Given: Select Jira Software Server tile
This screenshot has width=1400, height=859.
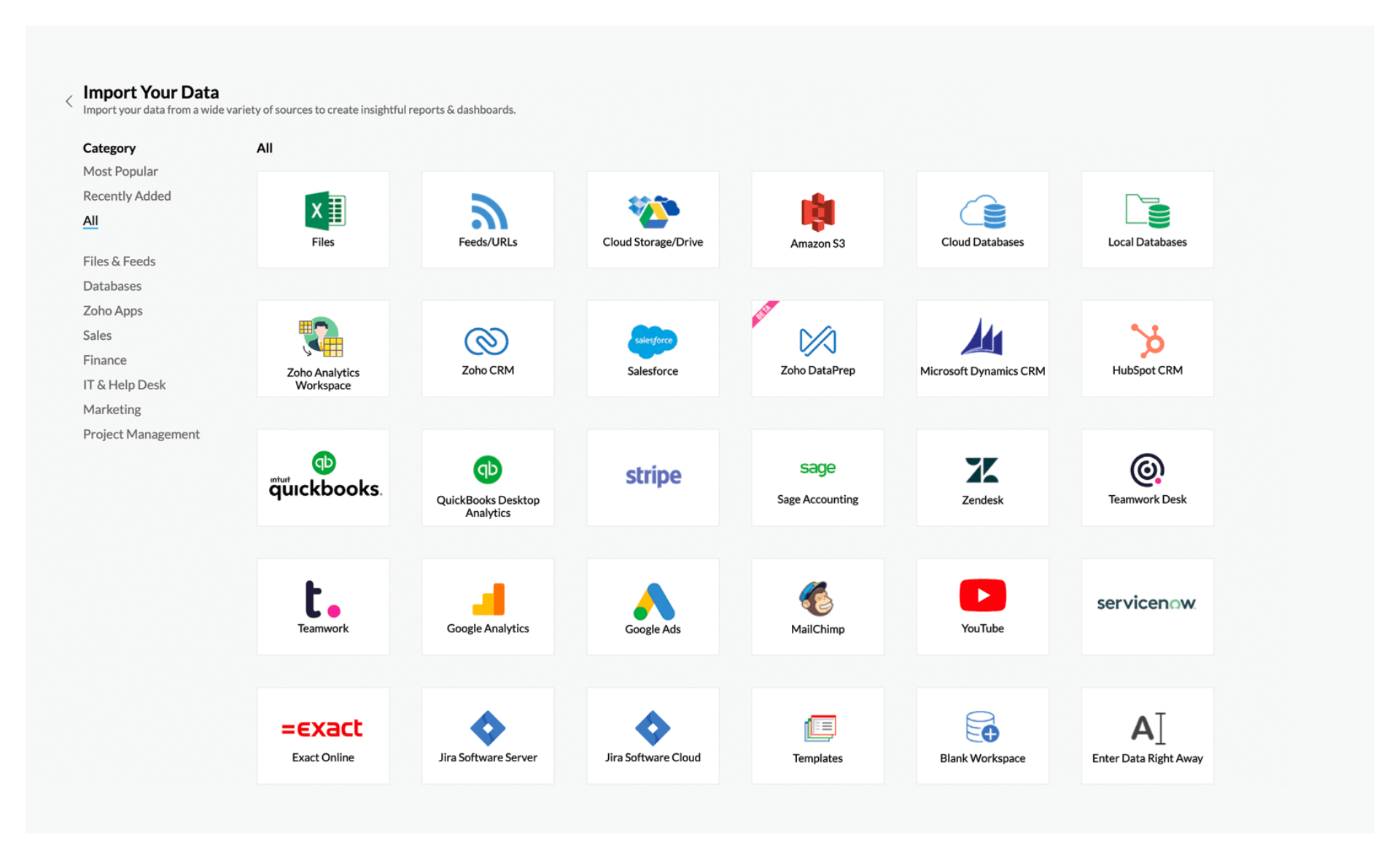Looking at the screenshot, I should pos(488,736).
